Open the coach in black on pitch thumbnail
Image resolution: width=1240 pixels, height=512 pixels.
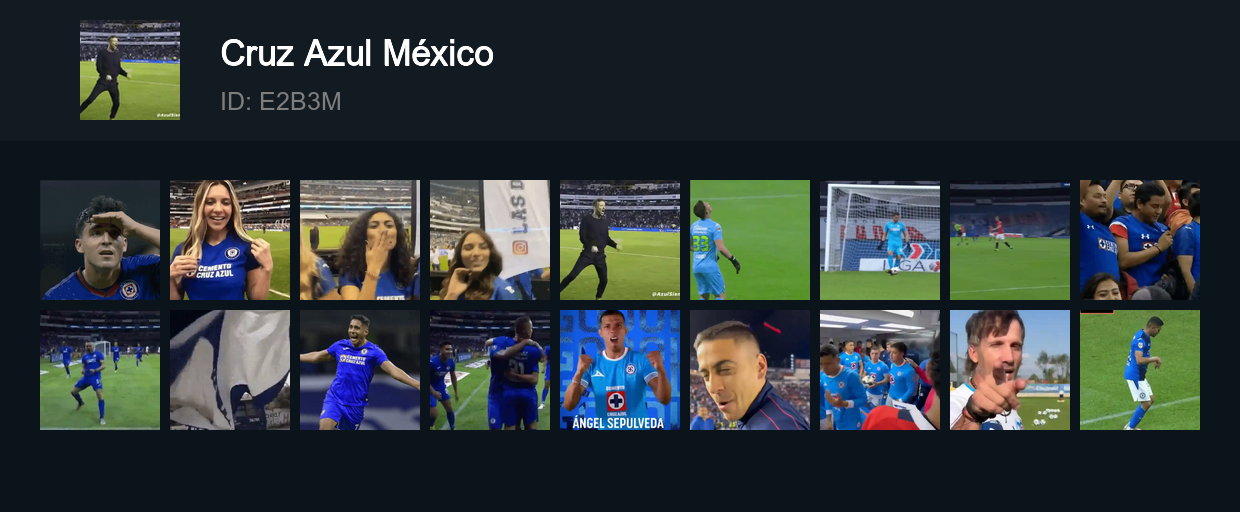click(x=620, y=240)
